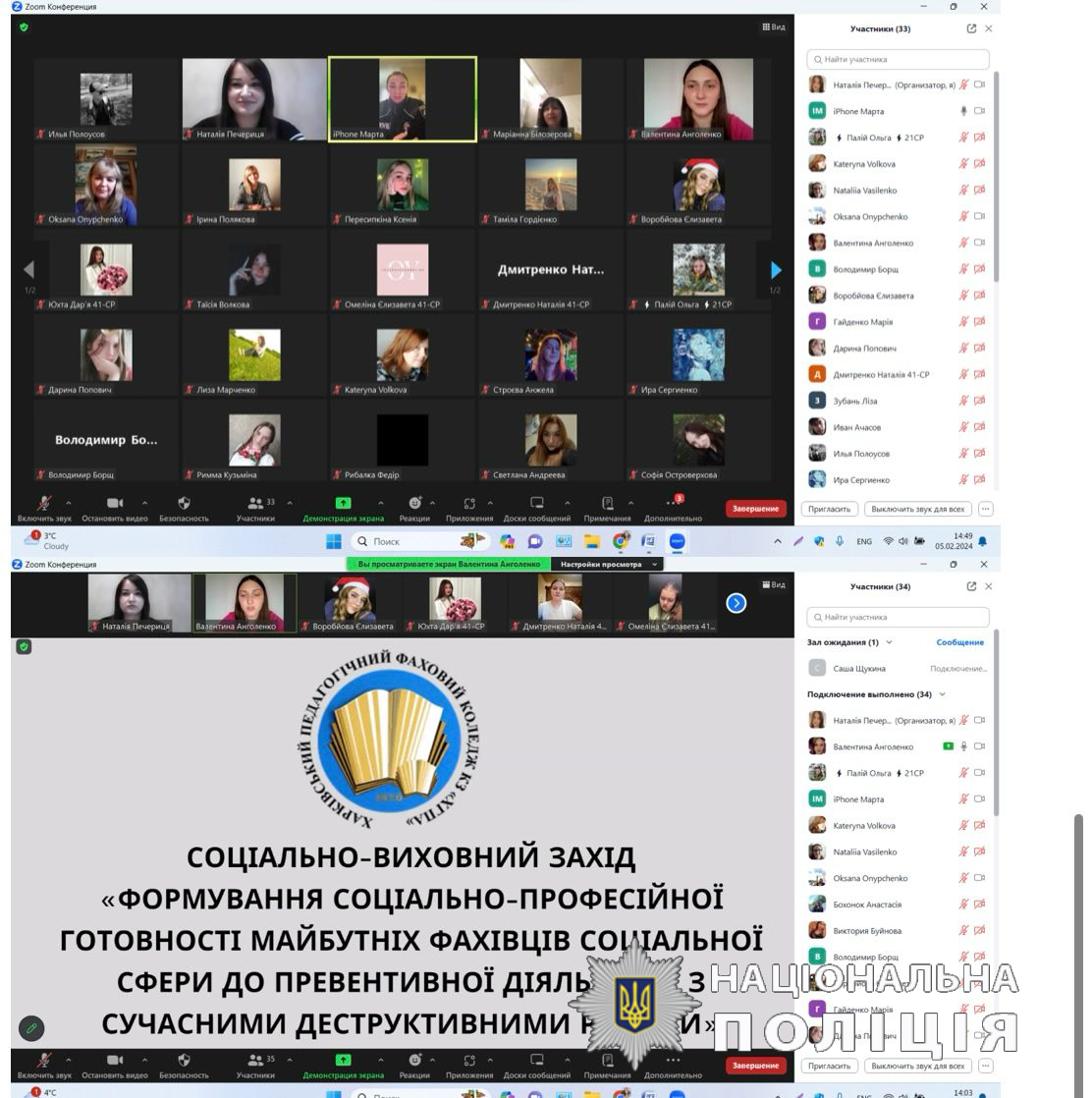Click green annotation pencil icon in lower window
This screenshot has height=1098, width=1092.
click(x=31, y=1028)
